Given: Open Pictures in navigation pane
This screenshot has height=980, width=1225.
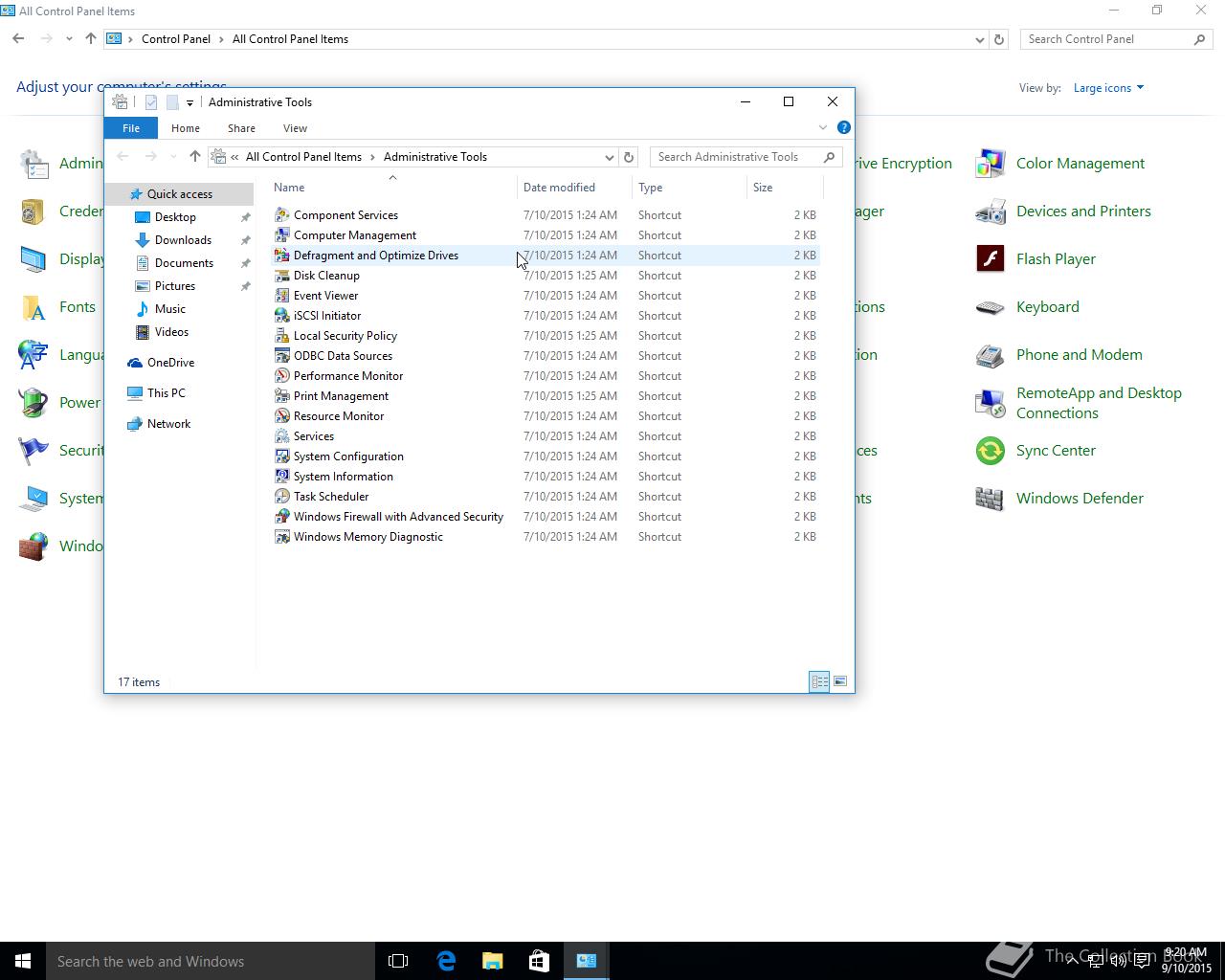Looking at the screenshot, I should click(175, 286).
